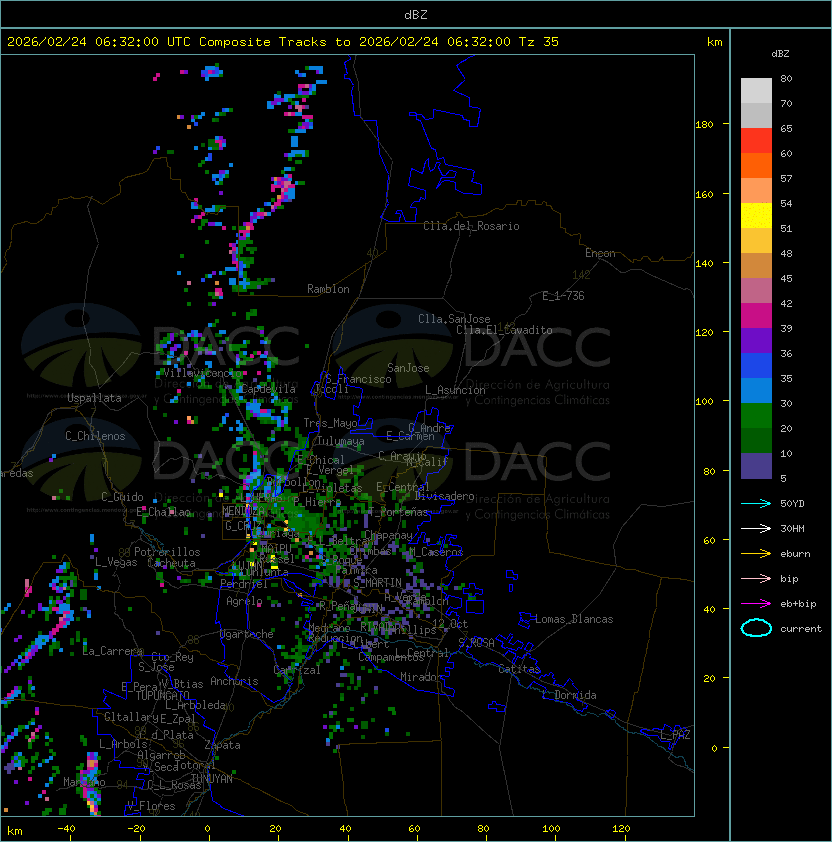Image resolution: width=832 pixels, height=842 pixels.
Task: Pick the red 60-65 dBZ color swatch
Action: click(x=756, y=141)
